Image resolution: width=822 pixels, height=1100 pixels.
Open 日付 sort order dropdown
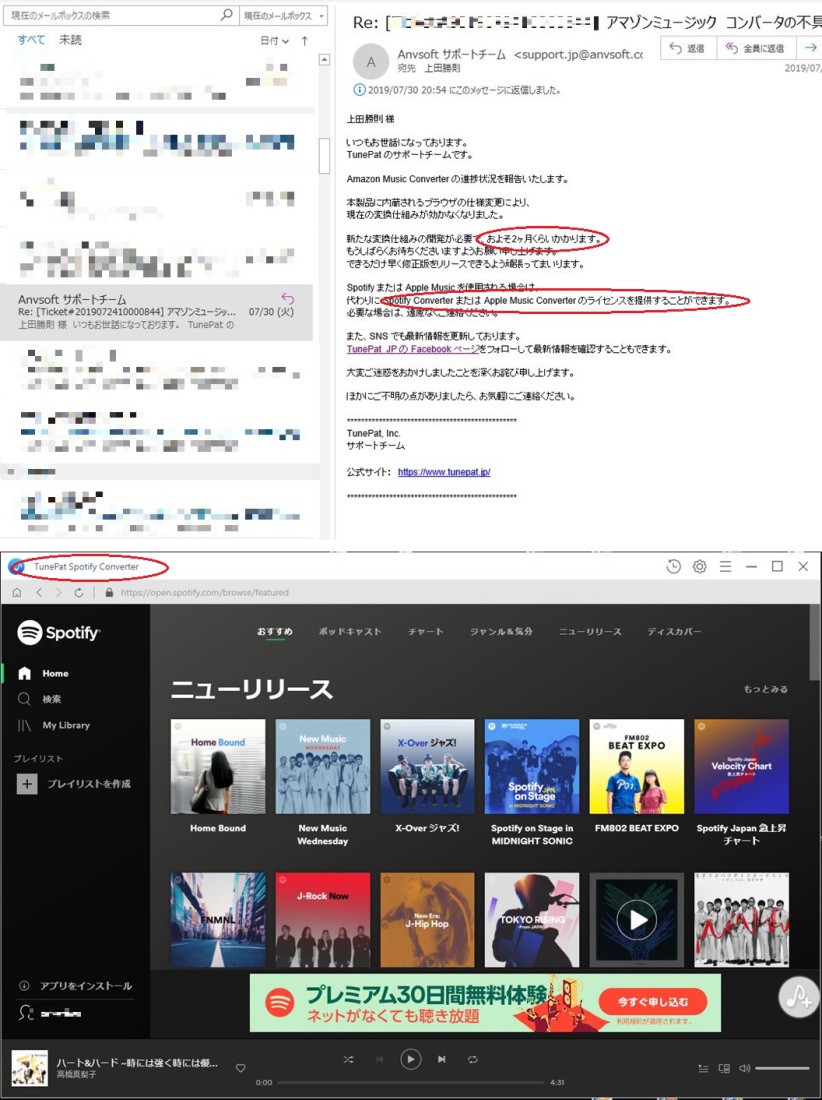pyautogui.click(x=274, y=41)
